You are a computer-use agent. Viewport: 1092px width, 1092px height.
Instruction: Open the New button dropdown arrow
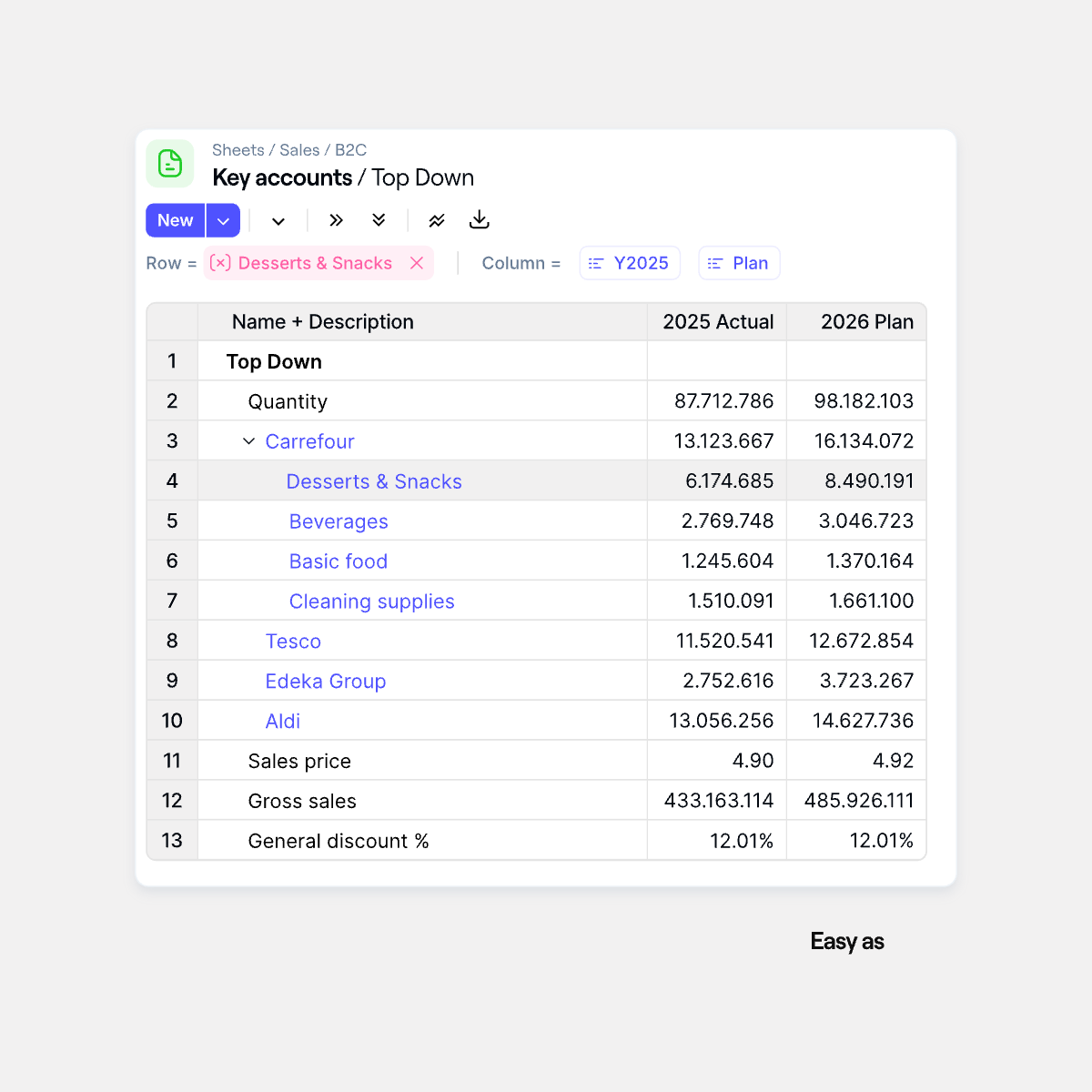223,220
